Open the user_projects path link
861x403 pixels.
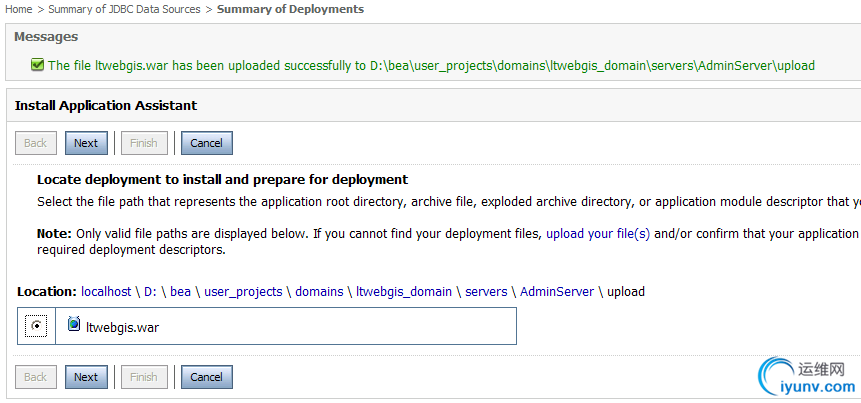point(243,292)
